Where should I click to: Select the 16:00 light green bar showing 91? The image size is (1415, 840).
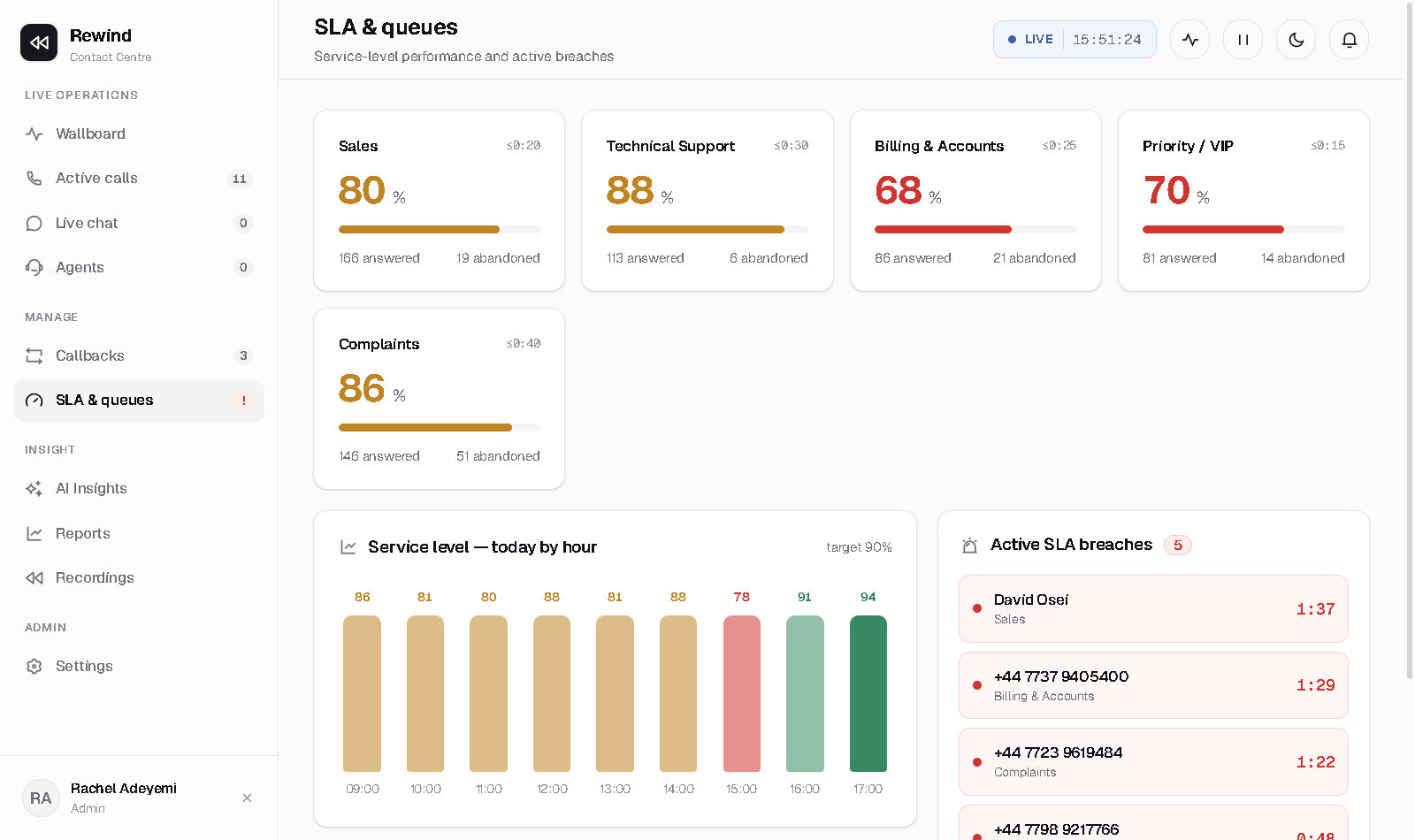[805, 694]
